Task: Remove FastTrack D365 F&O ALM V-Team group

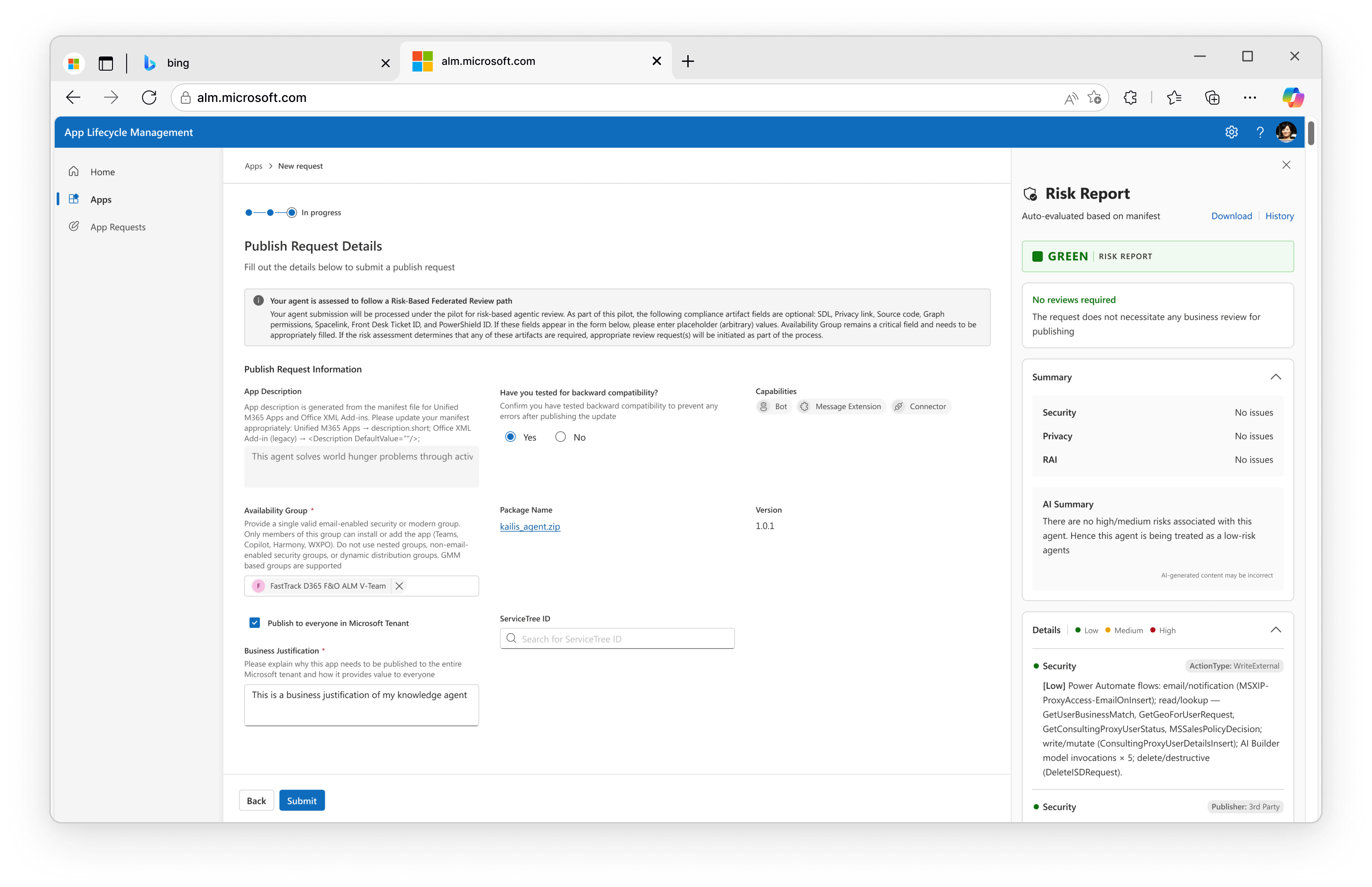Action: (399, 586)
